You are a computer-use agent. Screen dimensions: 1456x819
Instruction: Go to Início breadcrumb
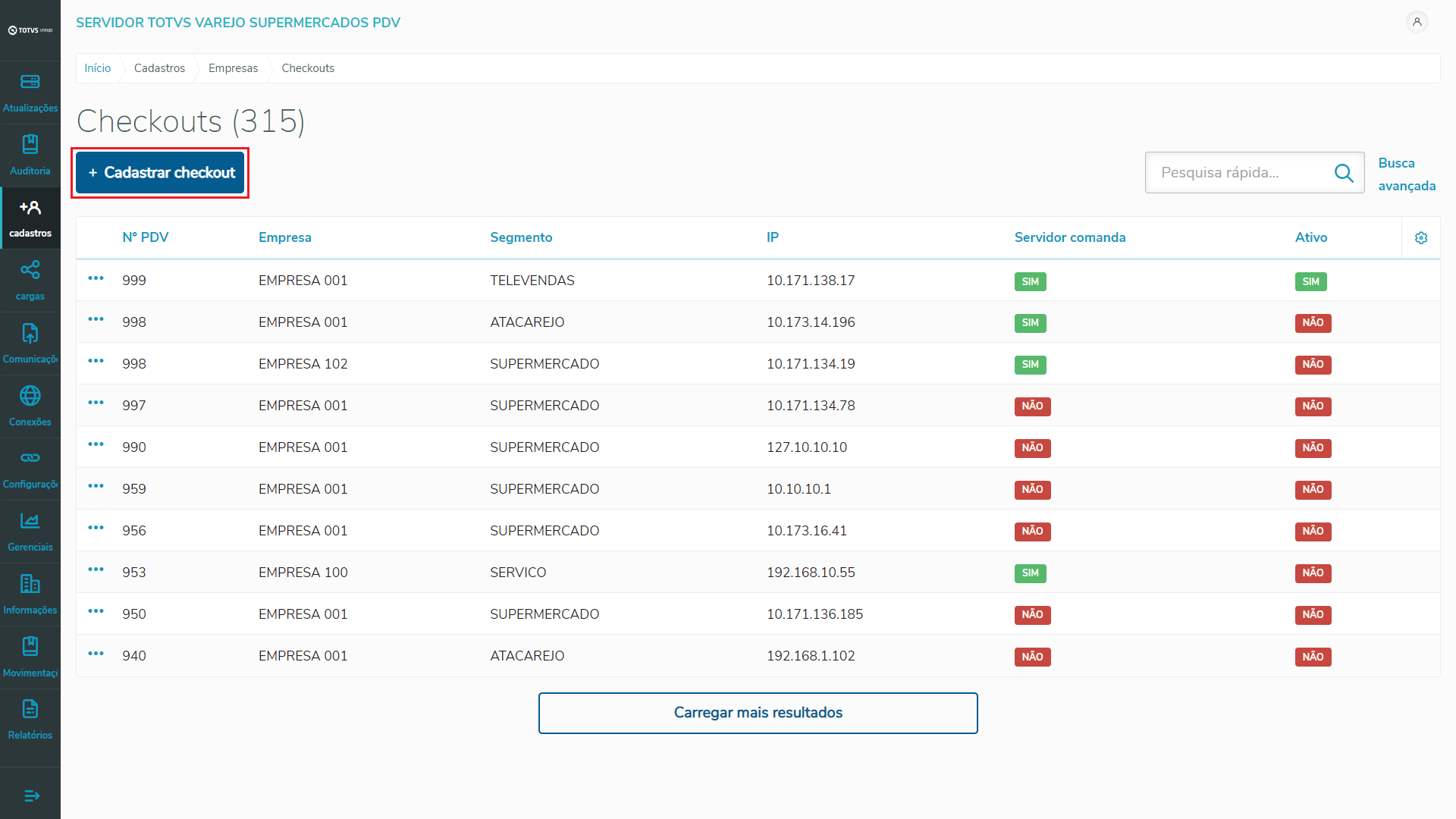coord(97,68)
